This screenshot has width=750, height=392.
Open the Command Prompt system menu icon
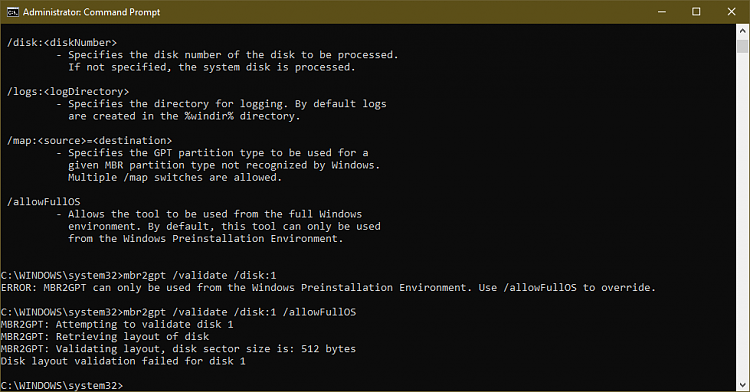tap(12, 12)
